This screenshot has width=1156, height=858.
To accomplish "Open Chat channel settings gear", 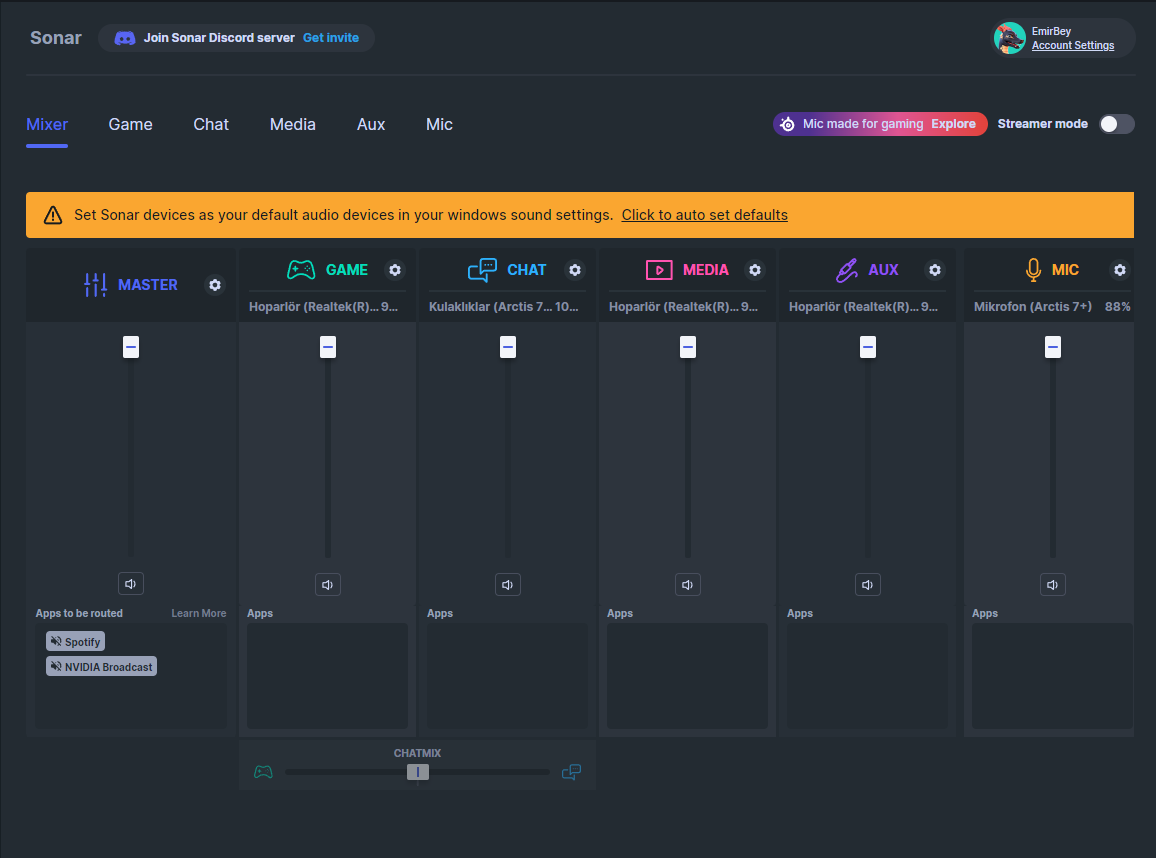I will 575,270.
